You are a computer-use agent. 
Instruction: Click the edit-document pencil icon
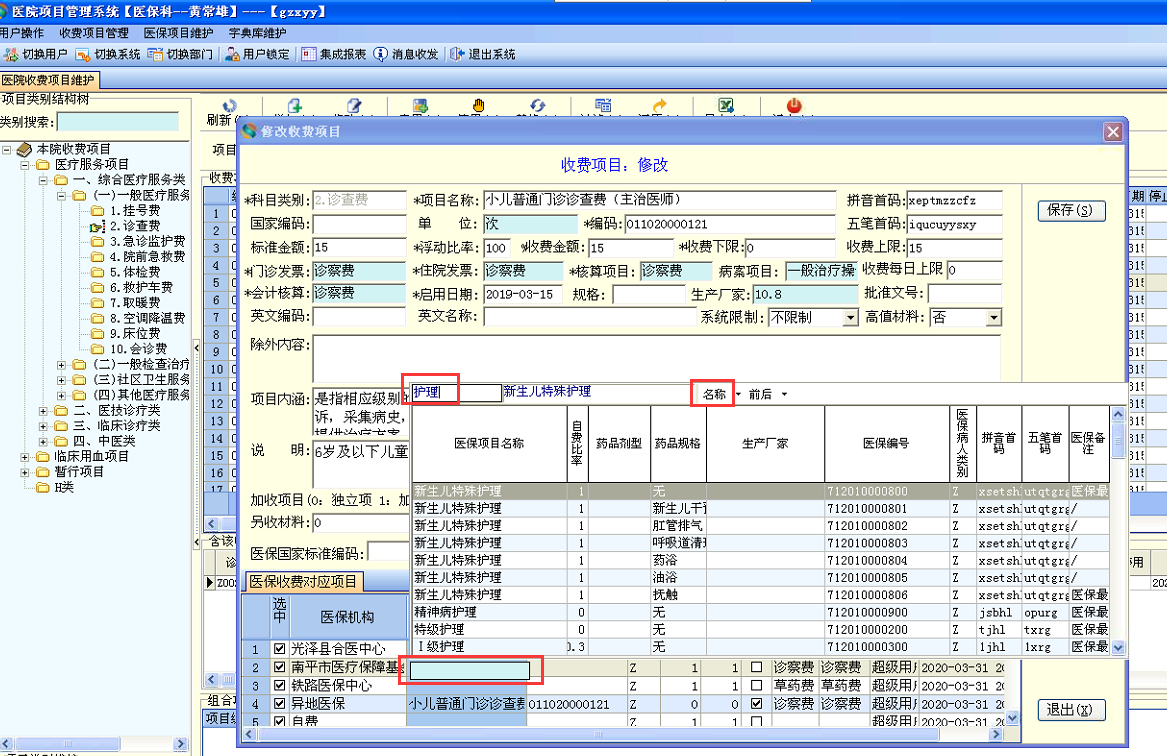pyautogui.click(x=354, y=106)
